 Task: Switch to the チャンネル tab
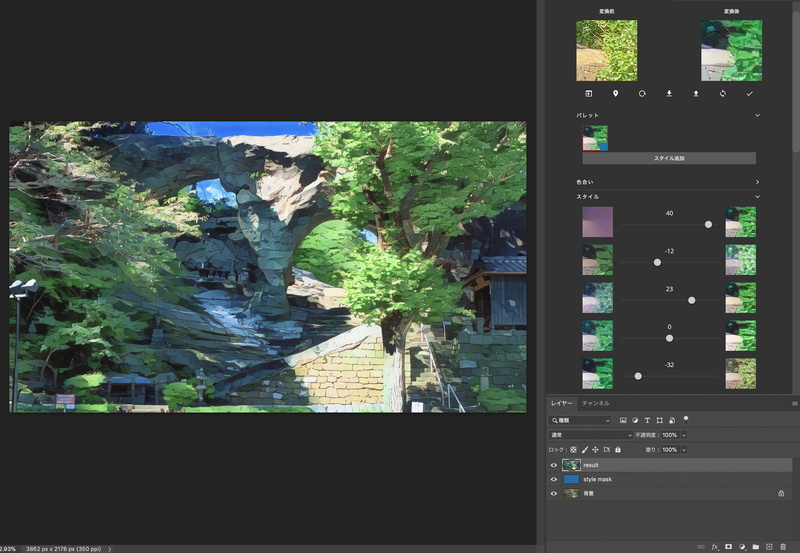(x=595, y=403)
